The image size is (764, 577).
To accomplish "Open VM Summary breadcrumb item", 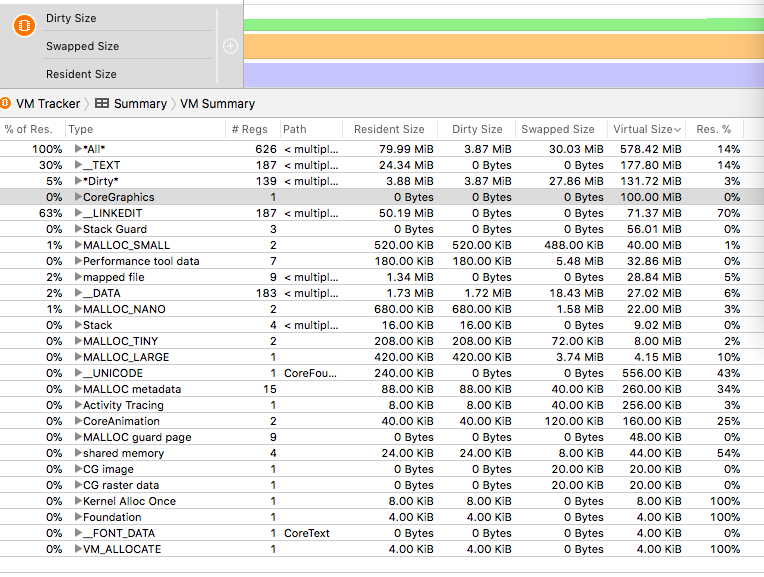I will 217,104.
